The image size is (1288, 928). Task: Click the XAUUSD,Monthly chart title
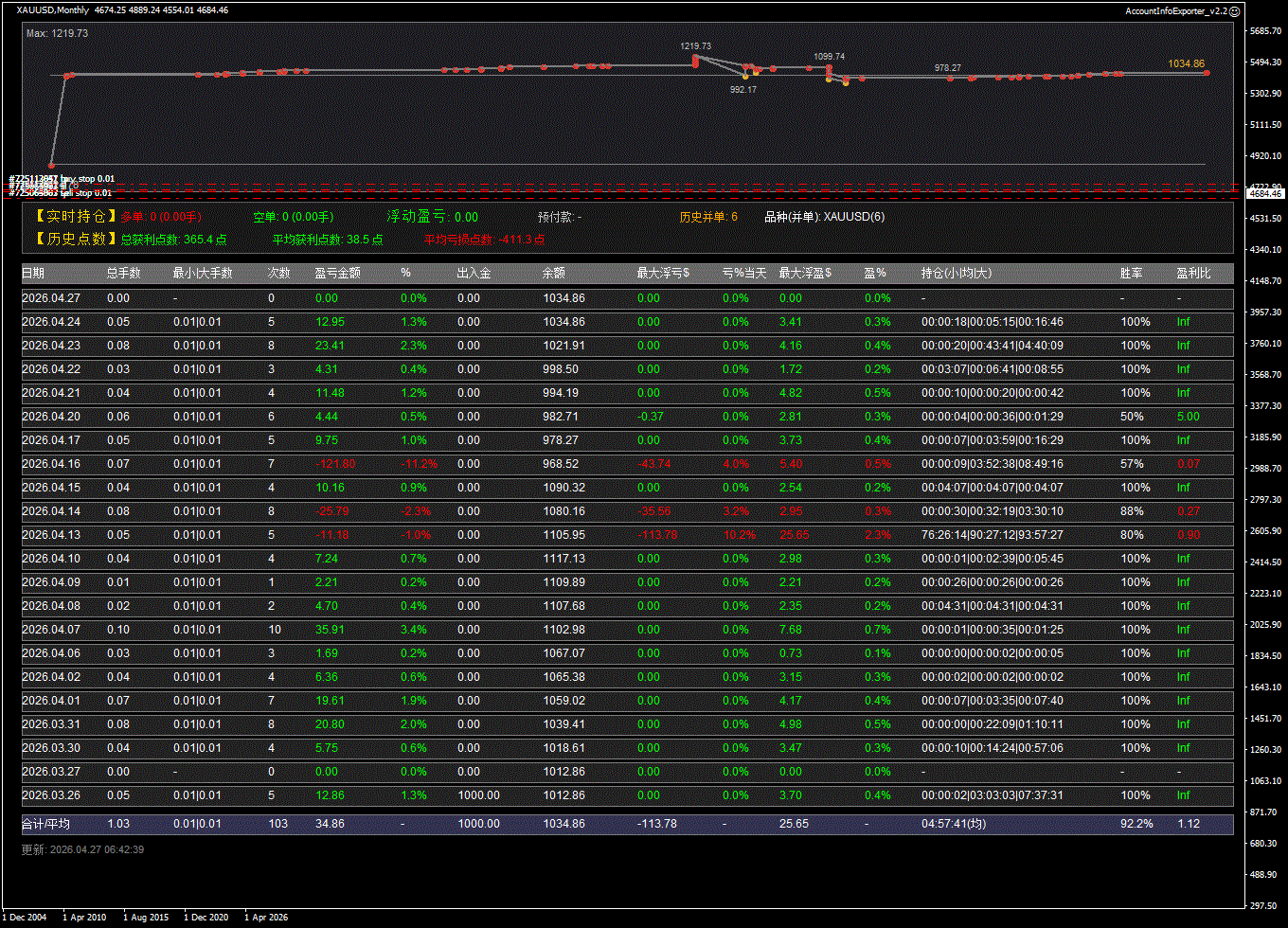53,10
